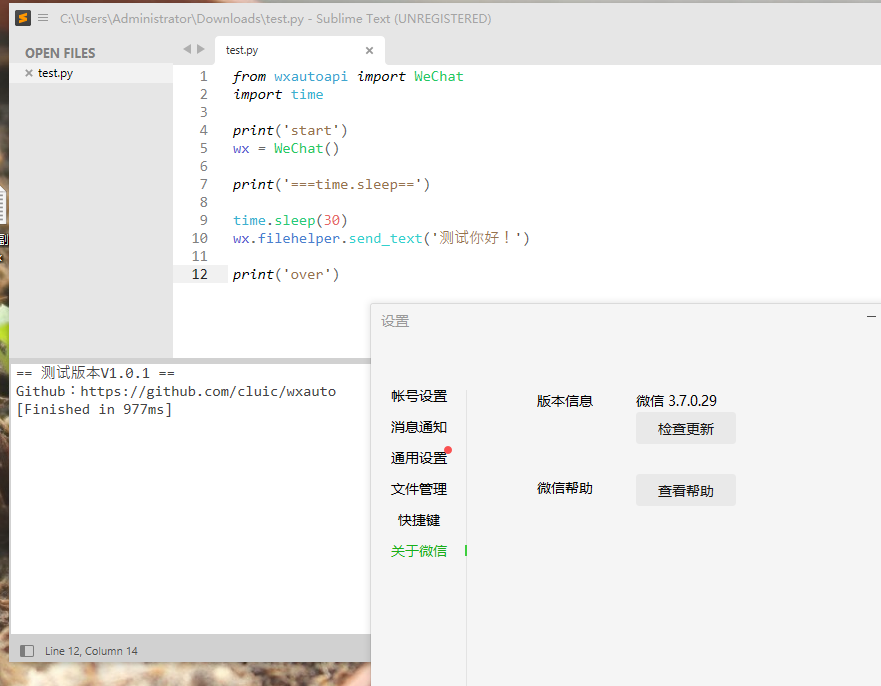
Task: Open the 帐号设置 settings section
Action: (419, 396)
